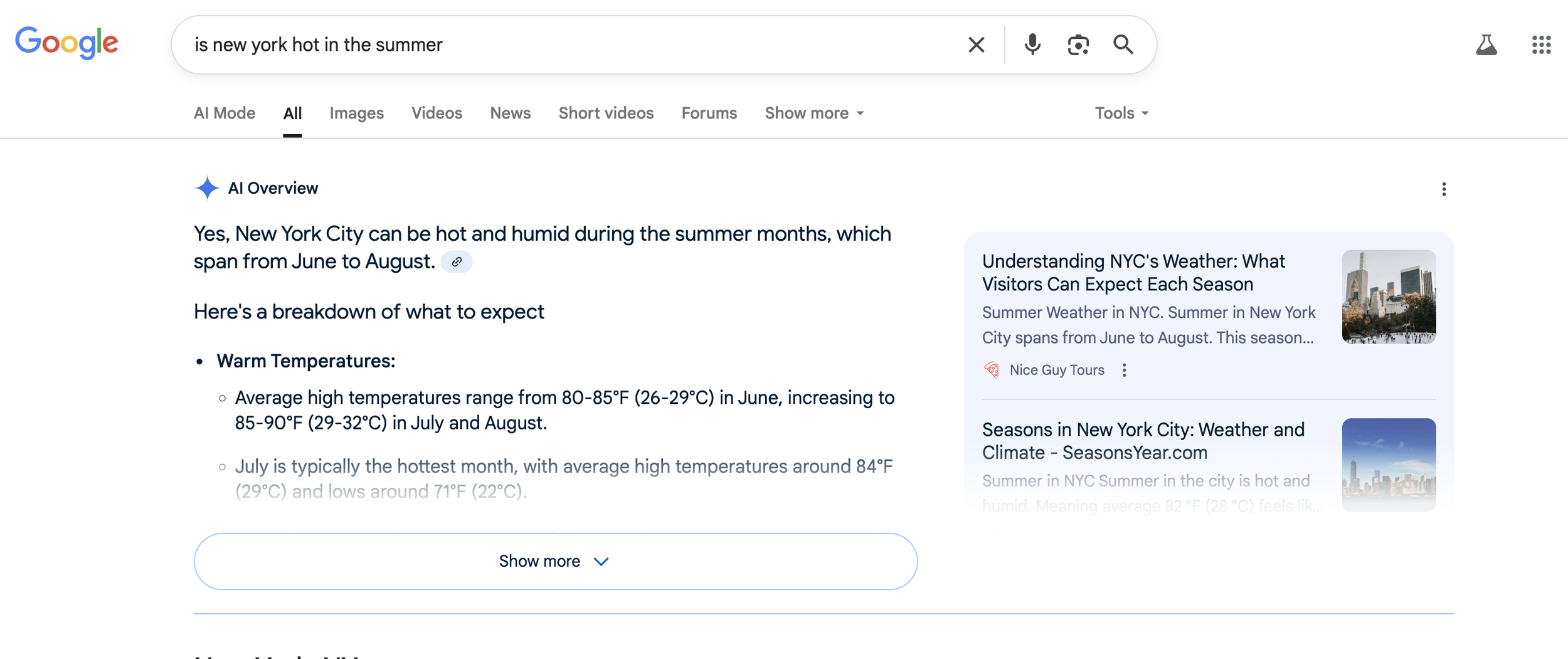The width and height of the screenshot is (1568, 659).
Task: Click the 'AI Overview' heading text
Action: click(273, 188)
